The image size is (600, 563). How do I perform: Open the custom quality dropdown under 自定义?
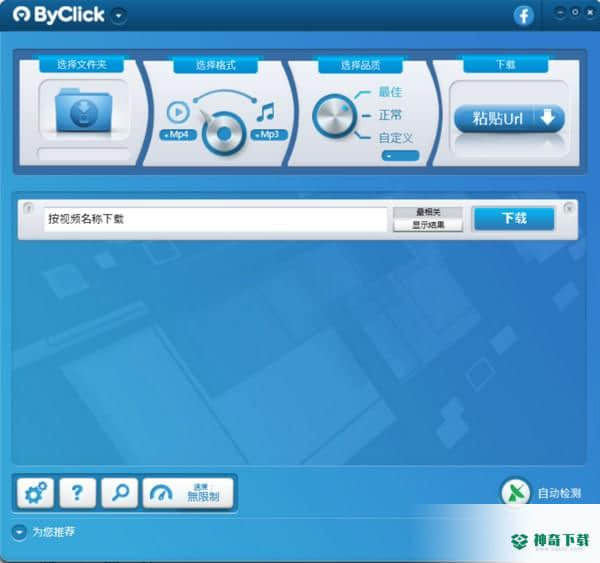(x=400, y=156)
